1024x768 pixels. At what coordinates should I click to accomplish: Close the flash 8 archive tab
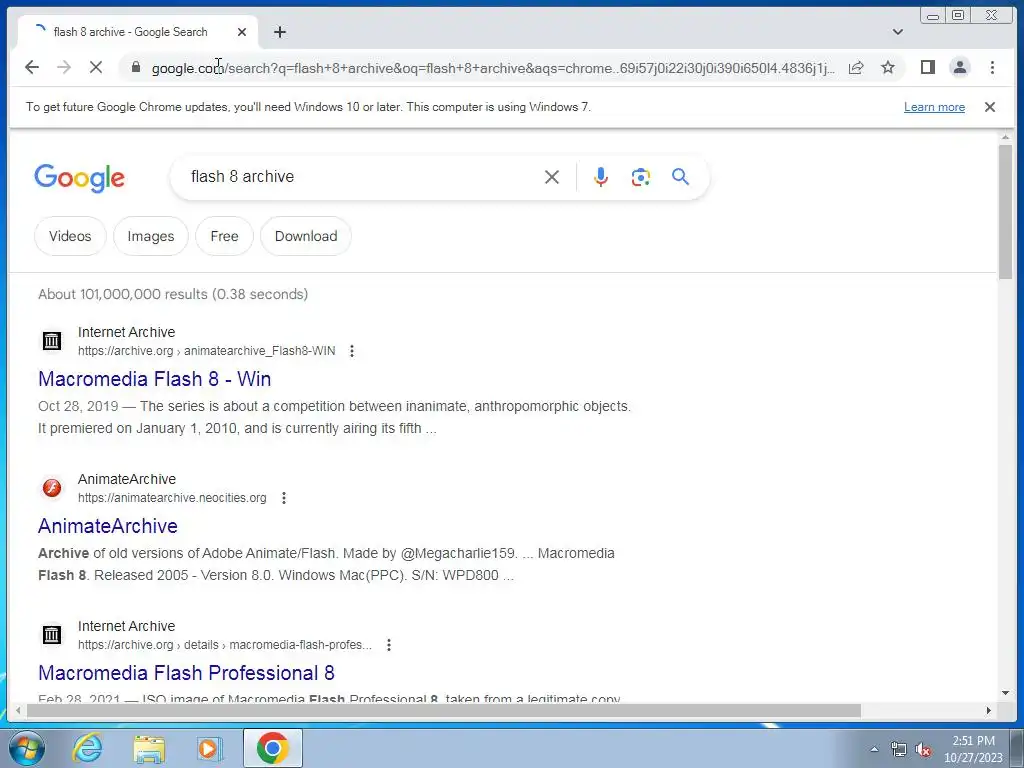point(242,32)
